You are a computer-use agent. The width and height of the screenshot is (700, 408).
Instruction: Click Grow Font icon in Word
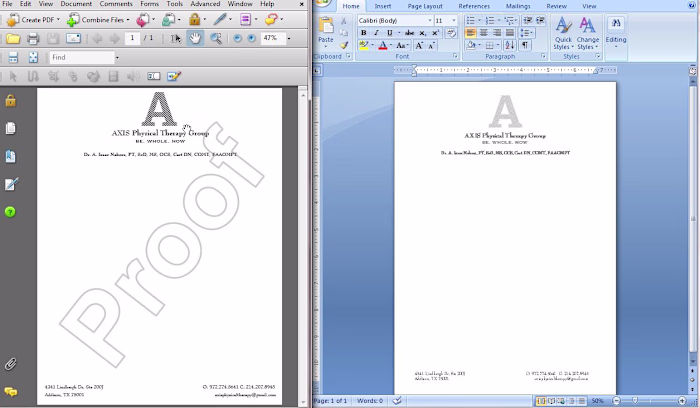(x=419, y=46)
